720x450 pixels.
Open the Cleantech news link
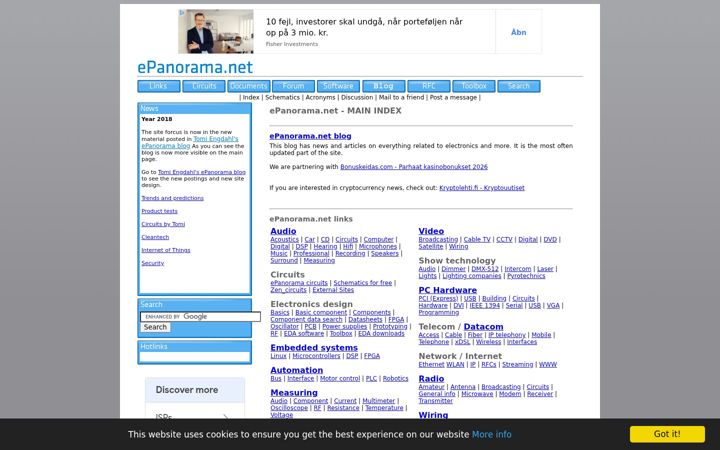[155, 237]
